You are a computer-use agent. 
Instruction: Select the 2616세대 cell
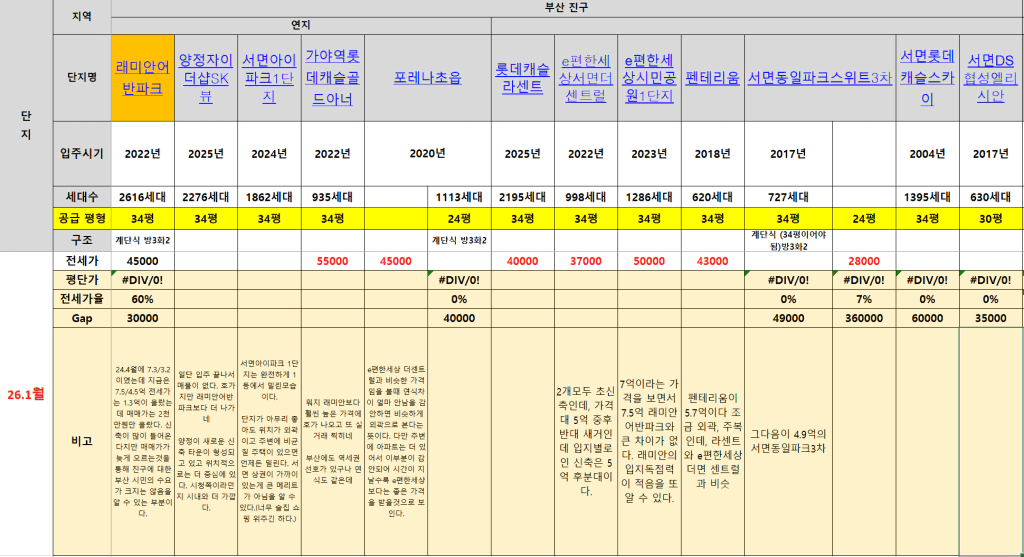tap(142, 197)
